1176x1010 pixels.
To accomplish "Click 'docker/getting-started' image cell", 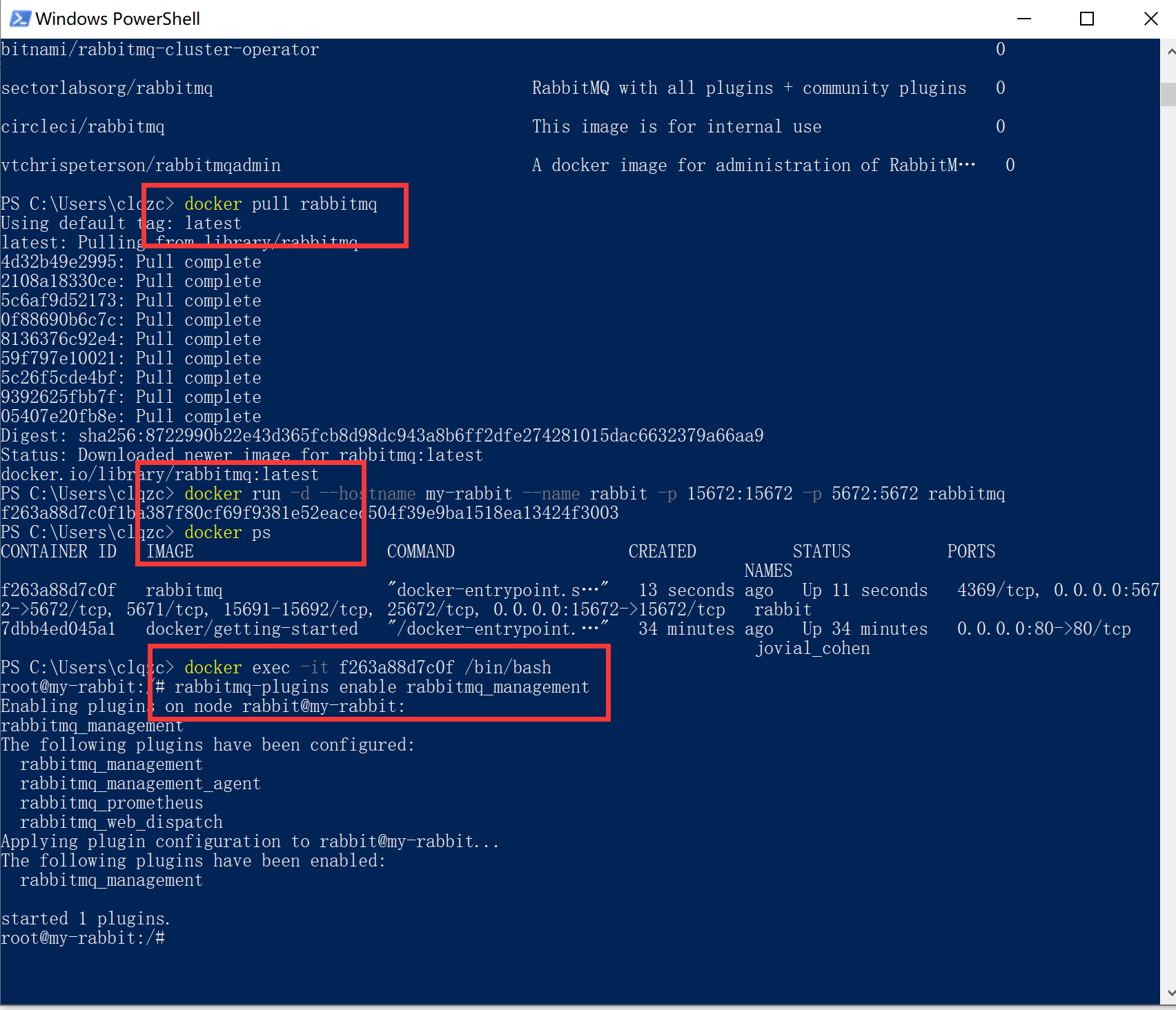I will point(252,629).
